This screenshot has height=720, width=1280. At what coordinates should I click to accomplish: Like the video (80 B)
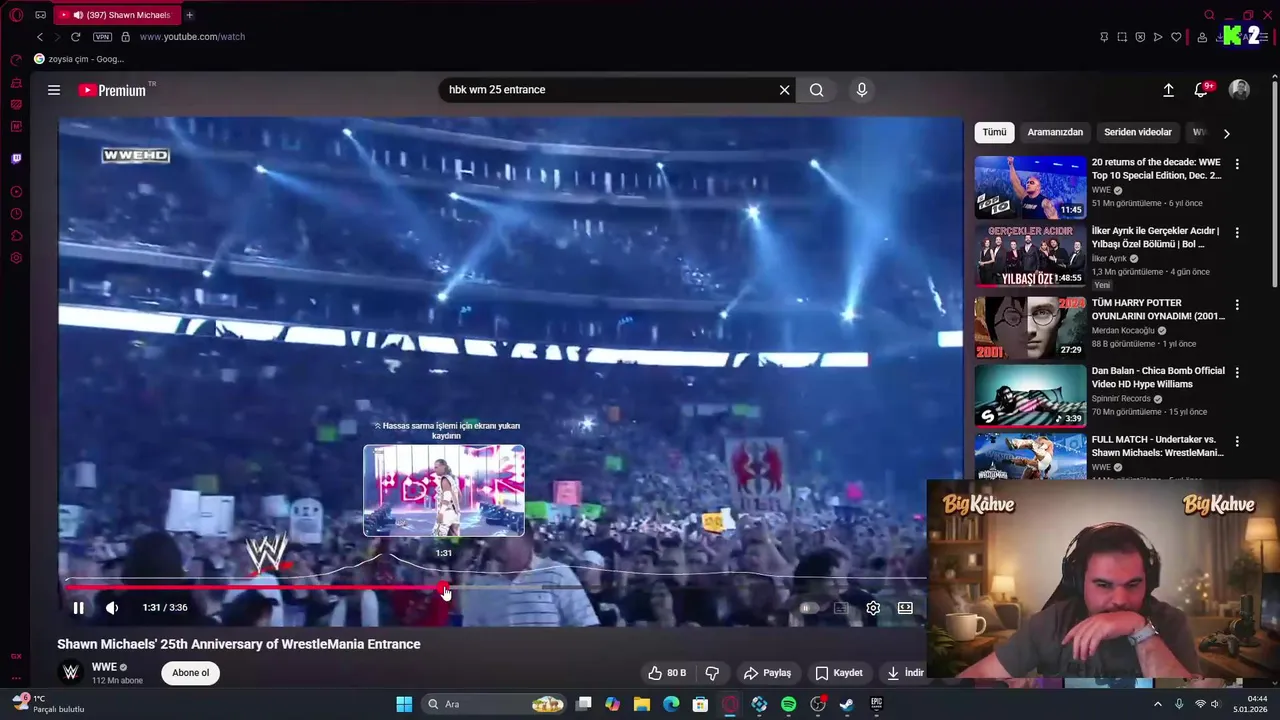667,673
